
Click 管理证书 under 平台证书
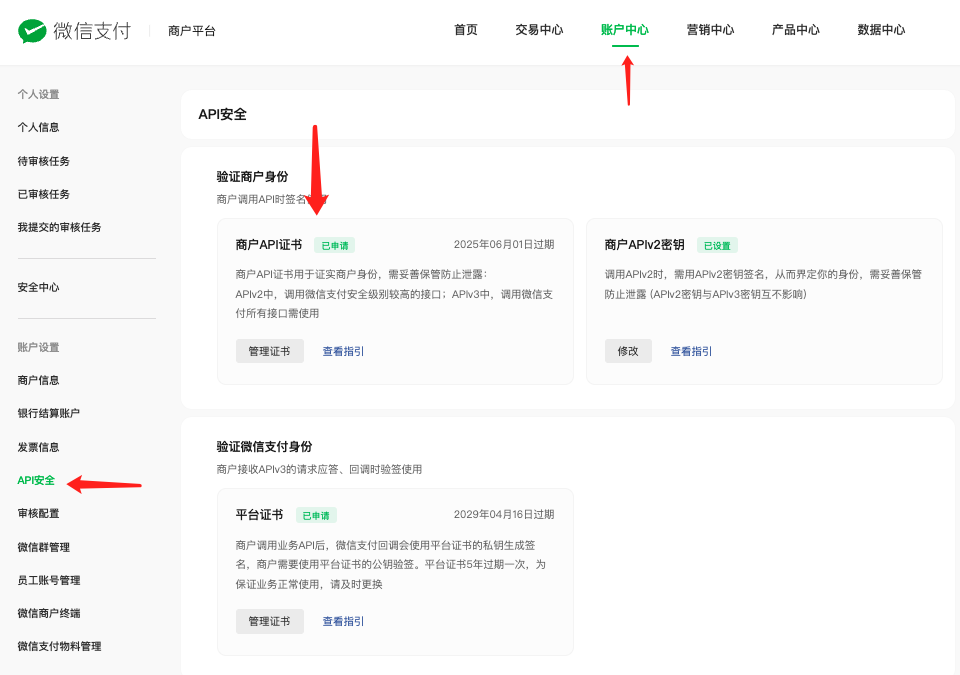pos(269,621)
